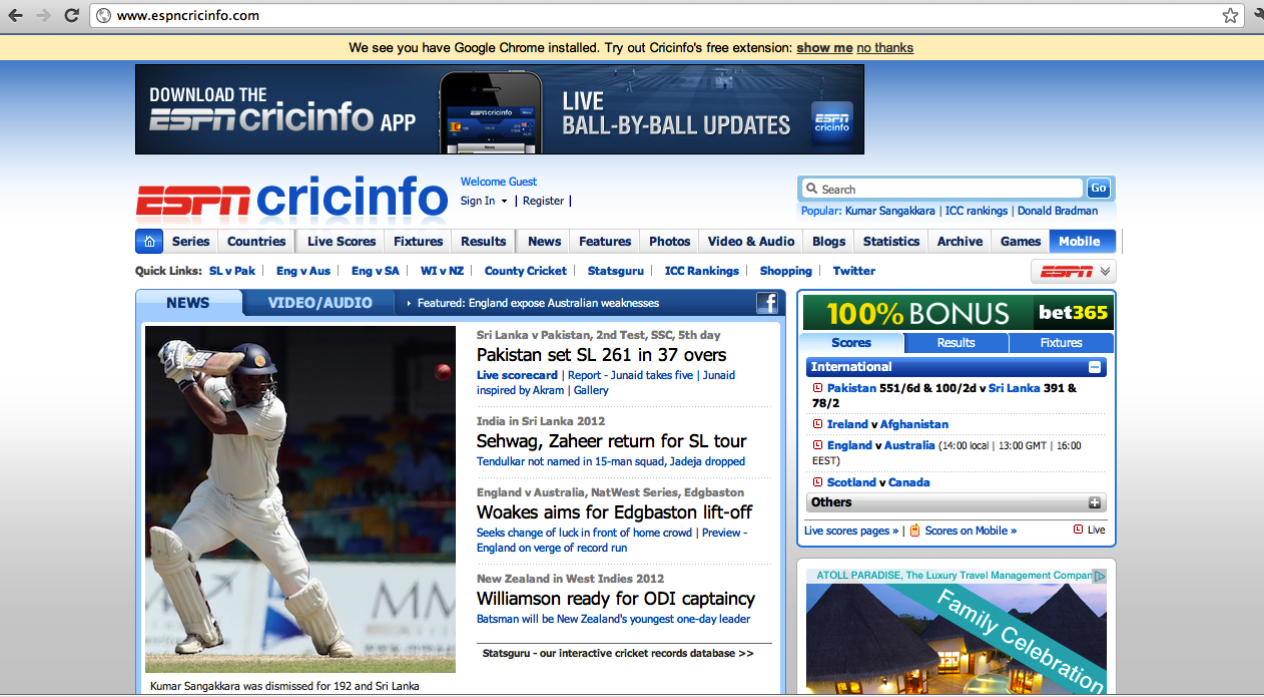Open Woakes aims for Edgbaston lift-off
Image resolution: width=1264 pixels, height=697 pixels.
[615, 512]
